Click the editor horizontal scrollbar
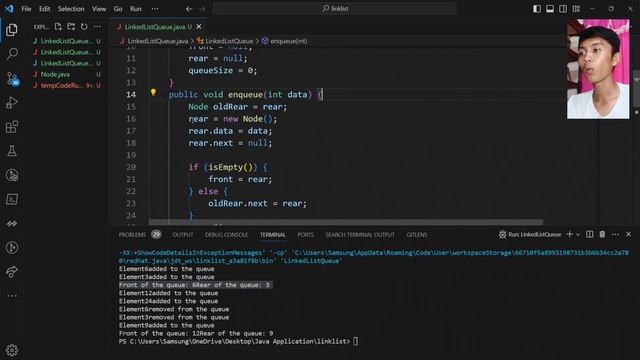Image resolution: width=640 pixels, height=360 pixels. point(346,222)
